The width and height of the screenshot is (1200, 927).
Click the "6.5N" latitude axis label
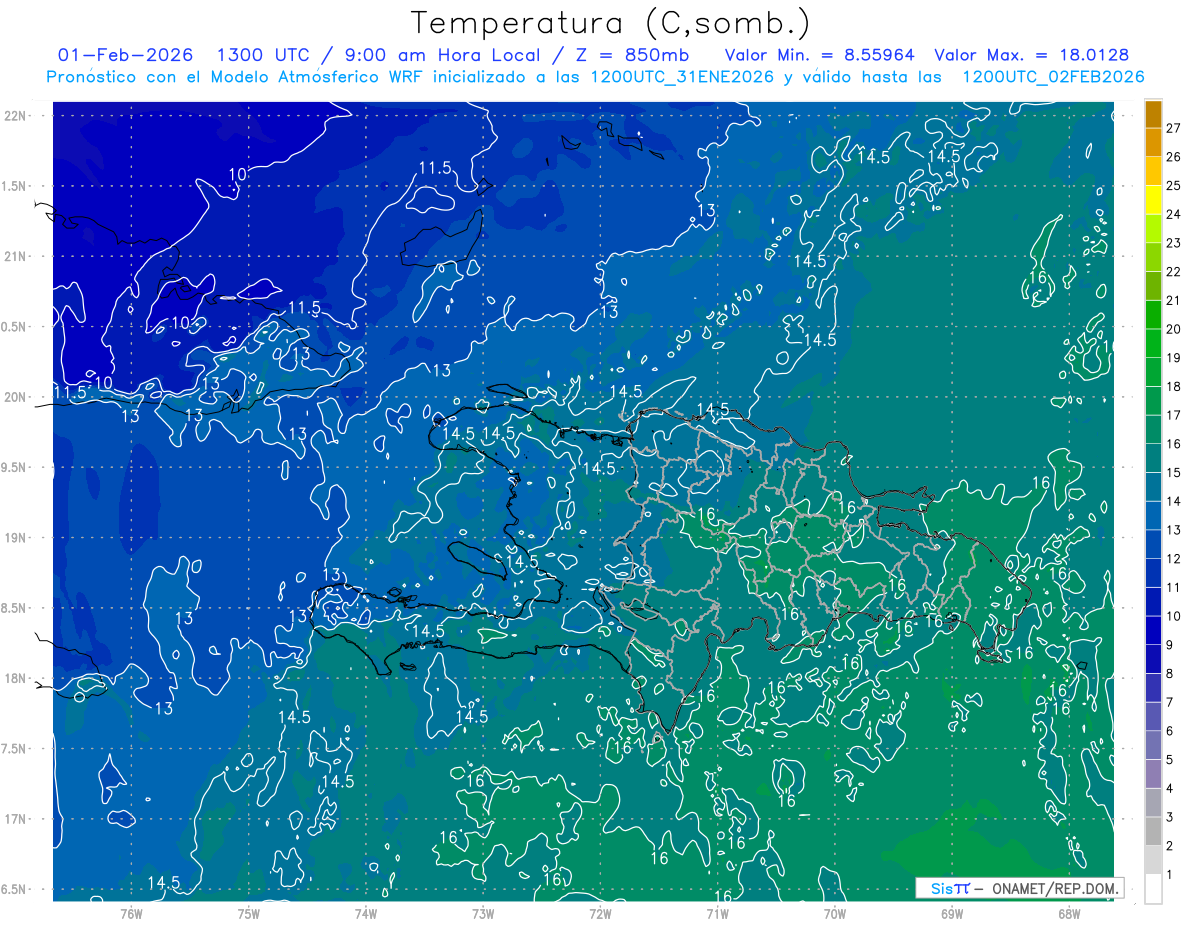coord(15,890)
